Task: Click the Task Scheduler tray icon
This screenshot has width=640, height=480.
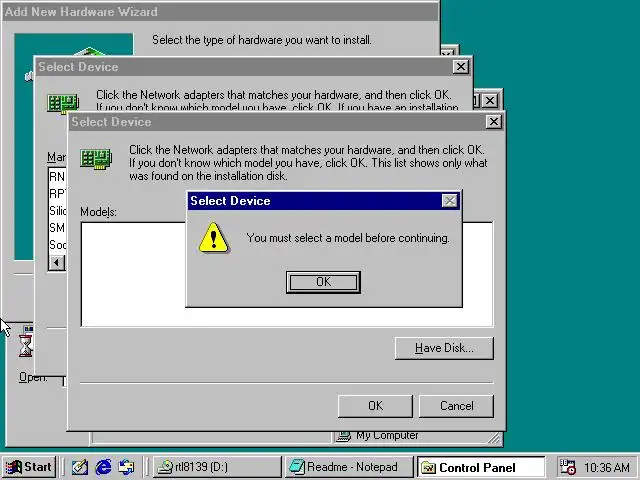Action: coord(567,467)
